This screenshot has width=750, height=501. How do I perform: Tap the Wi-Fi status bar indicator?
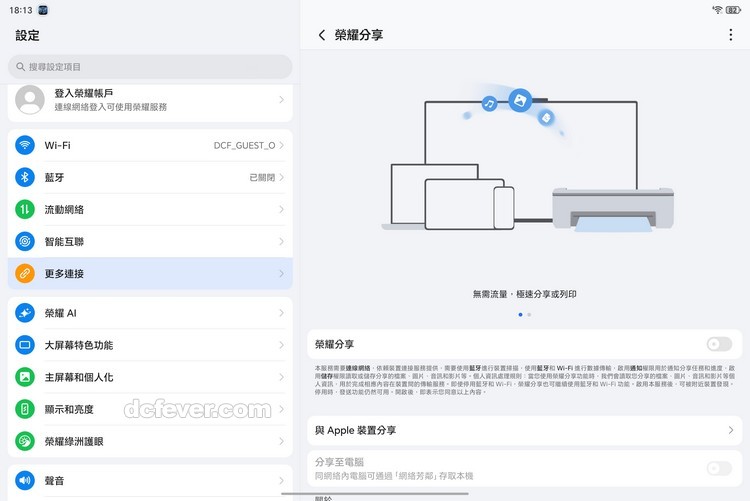click(x=717, y=10)
